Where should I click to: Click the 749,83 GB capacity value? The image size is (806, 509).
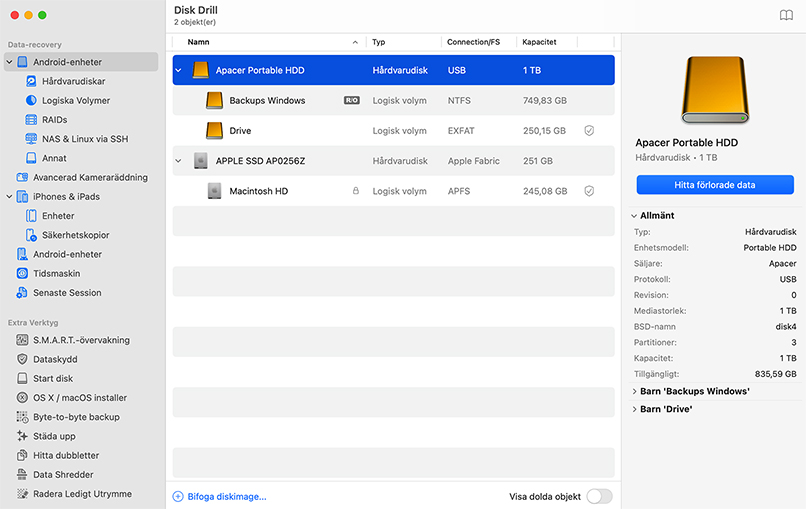click(545, 100)
